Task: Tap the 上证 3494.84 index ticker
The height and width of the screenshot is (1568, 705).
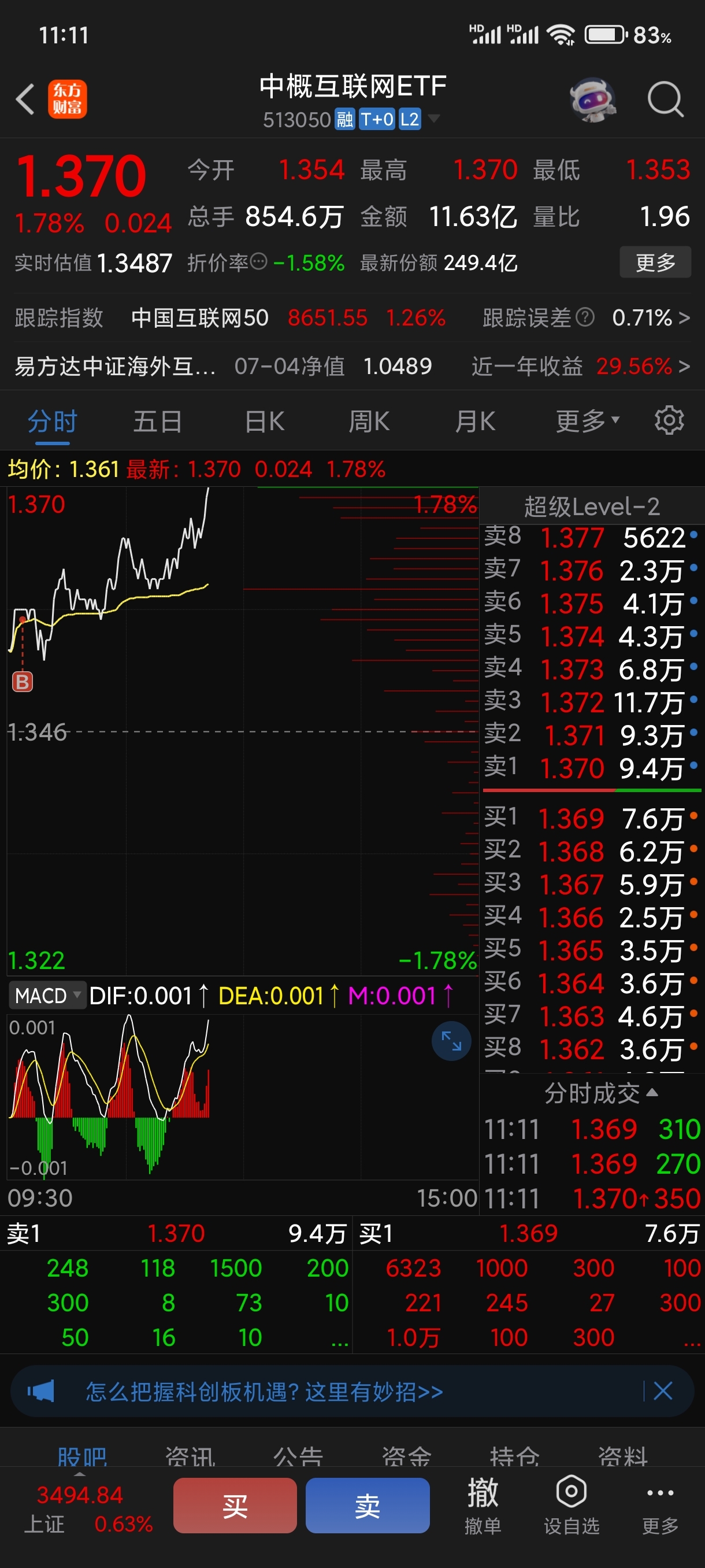Action: [88, 1508]
